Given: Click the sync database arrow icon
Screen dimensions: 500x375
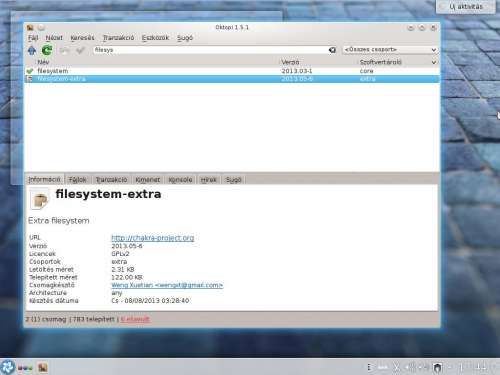Looking at the screenshot, I should point(32,50).
